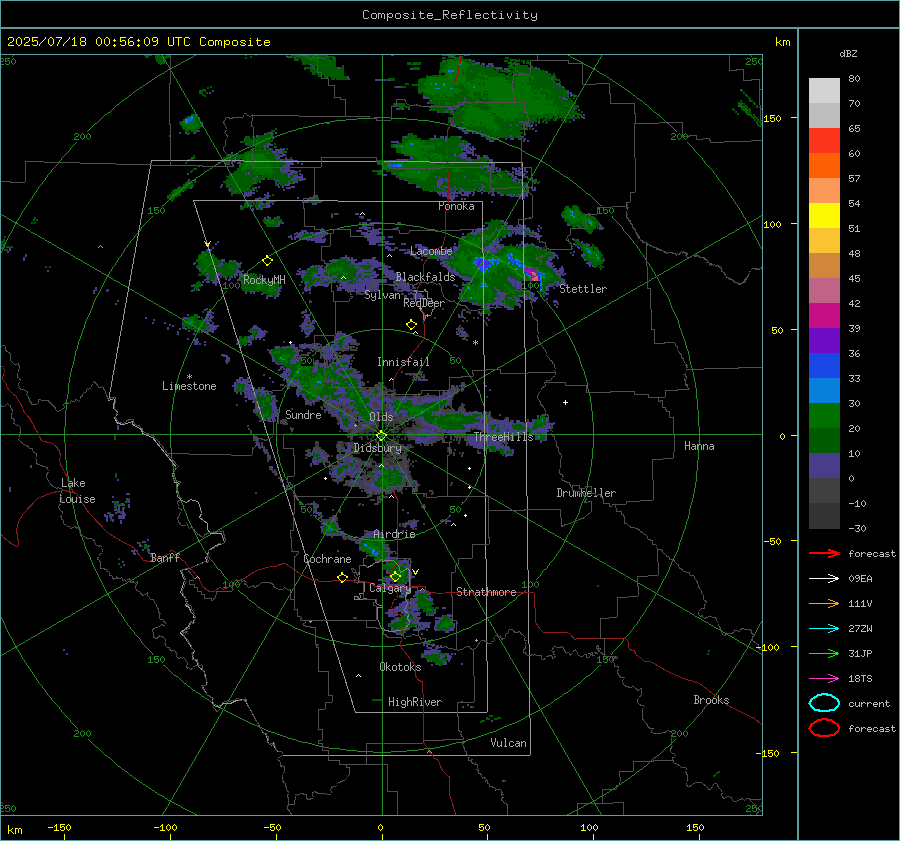Pick the lightest gray 80-70 dBZ swatch
This screenshot has width=900, height=841.
(x=824, y=90)
